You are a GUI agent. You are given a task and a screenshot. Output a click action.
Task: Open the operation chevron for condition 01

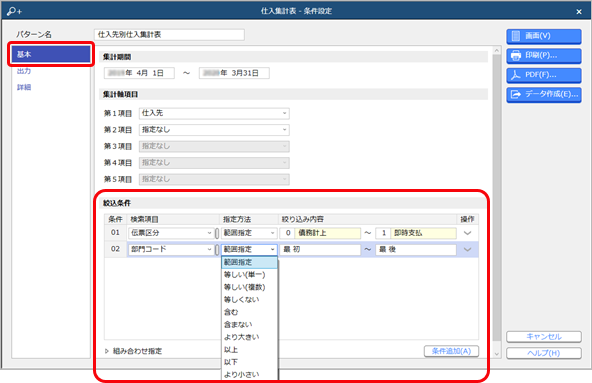(467, 233)
